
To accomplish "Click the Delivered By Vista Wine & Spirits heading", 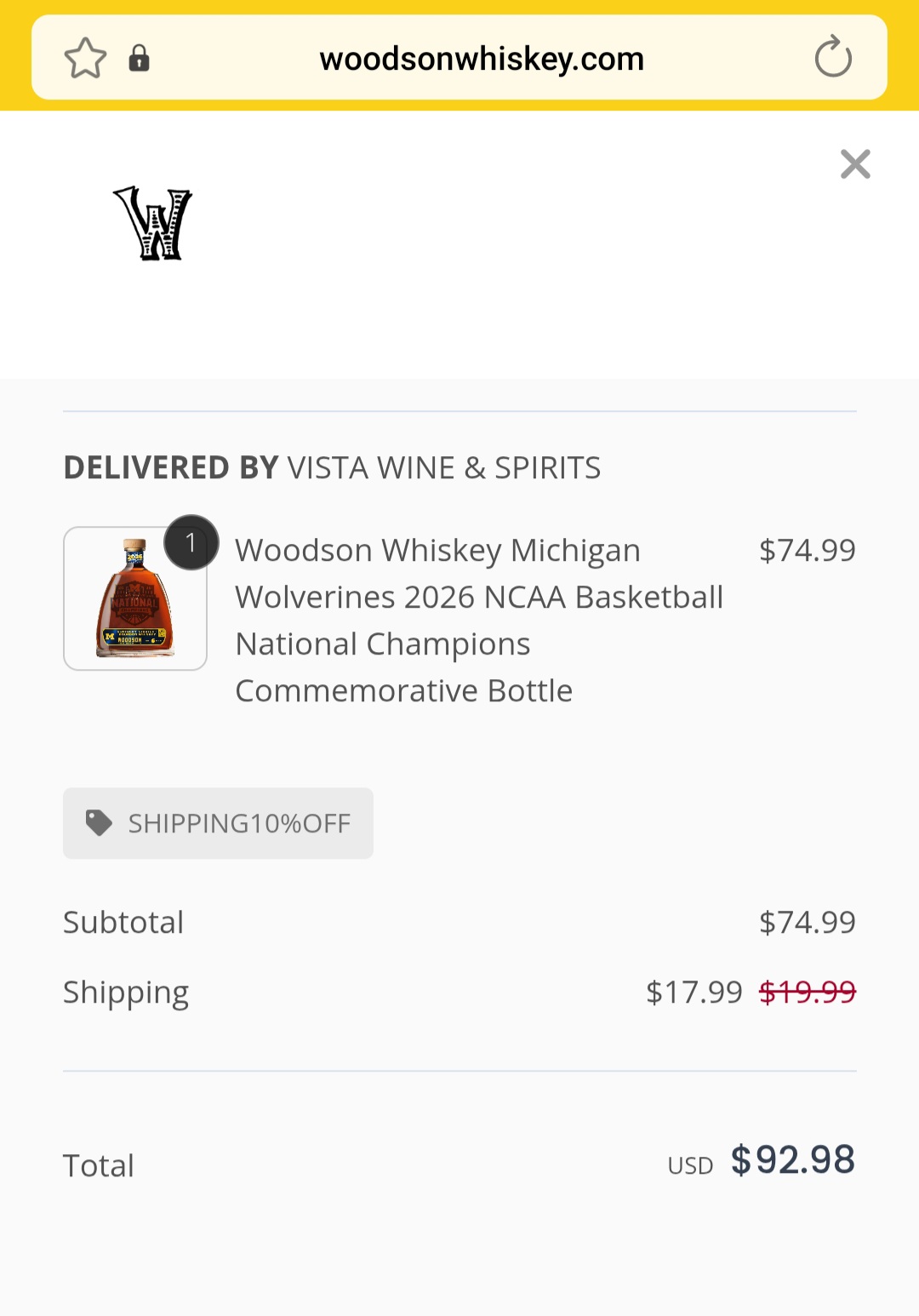I will click(332, 468).
